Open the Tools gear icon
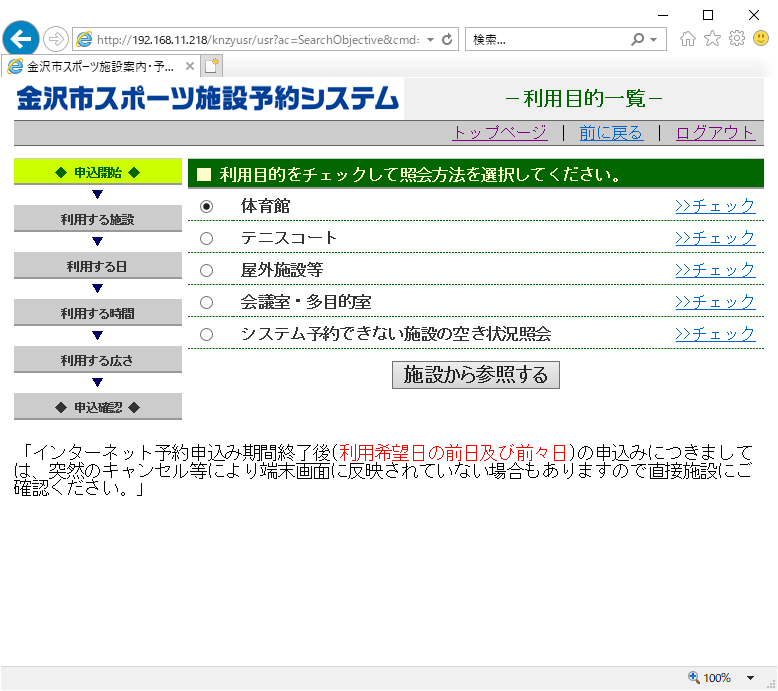Viewport: 778px width, 691px height. tap(737, 38)
